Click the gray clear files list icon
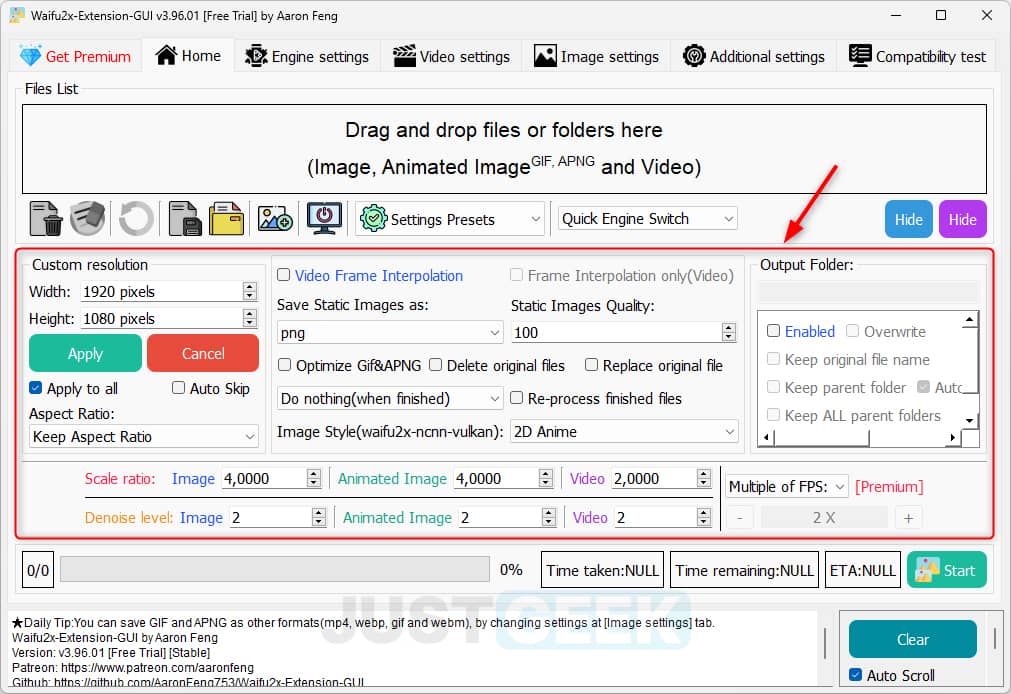Image resolution: width=1011 pixels, height=694 pixels. [x=87, y=219]
